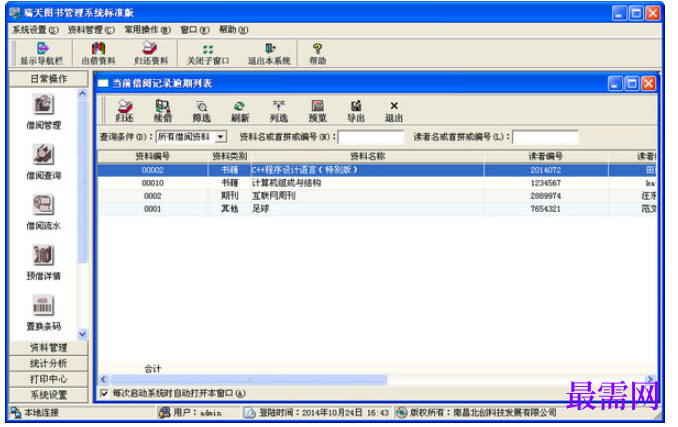Image resolution: width=678 pixels, height=427 pixels.
Task: Click 退出本系统 toolbar icon
Action: pyautogui.click(x=269, y=48)
